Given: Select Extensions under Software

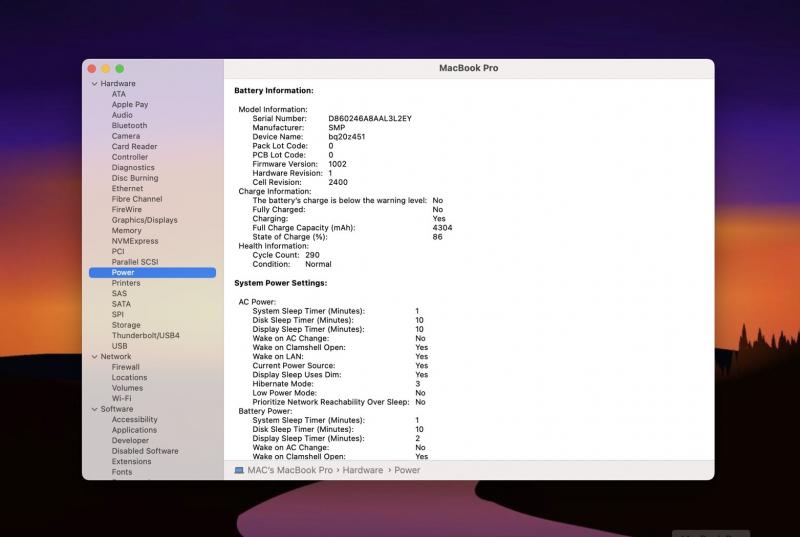Looking at the screenshot, I should [x=131, y=462].
